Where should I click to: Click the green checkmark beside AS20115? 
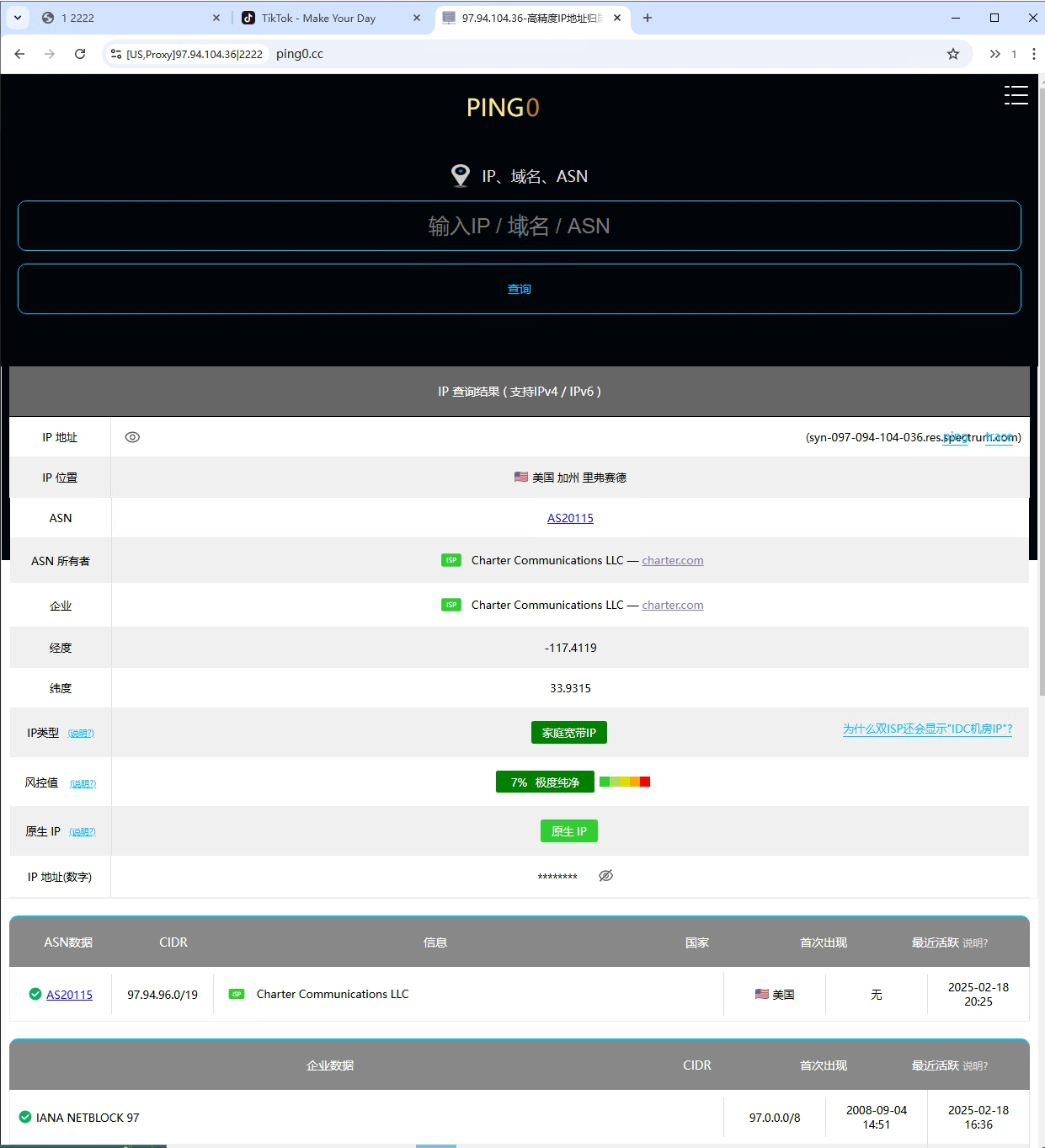[x=35, y=994]
